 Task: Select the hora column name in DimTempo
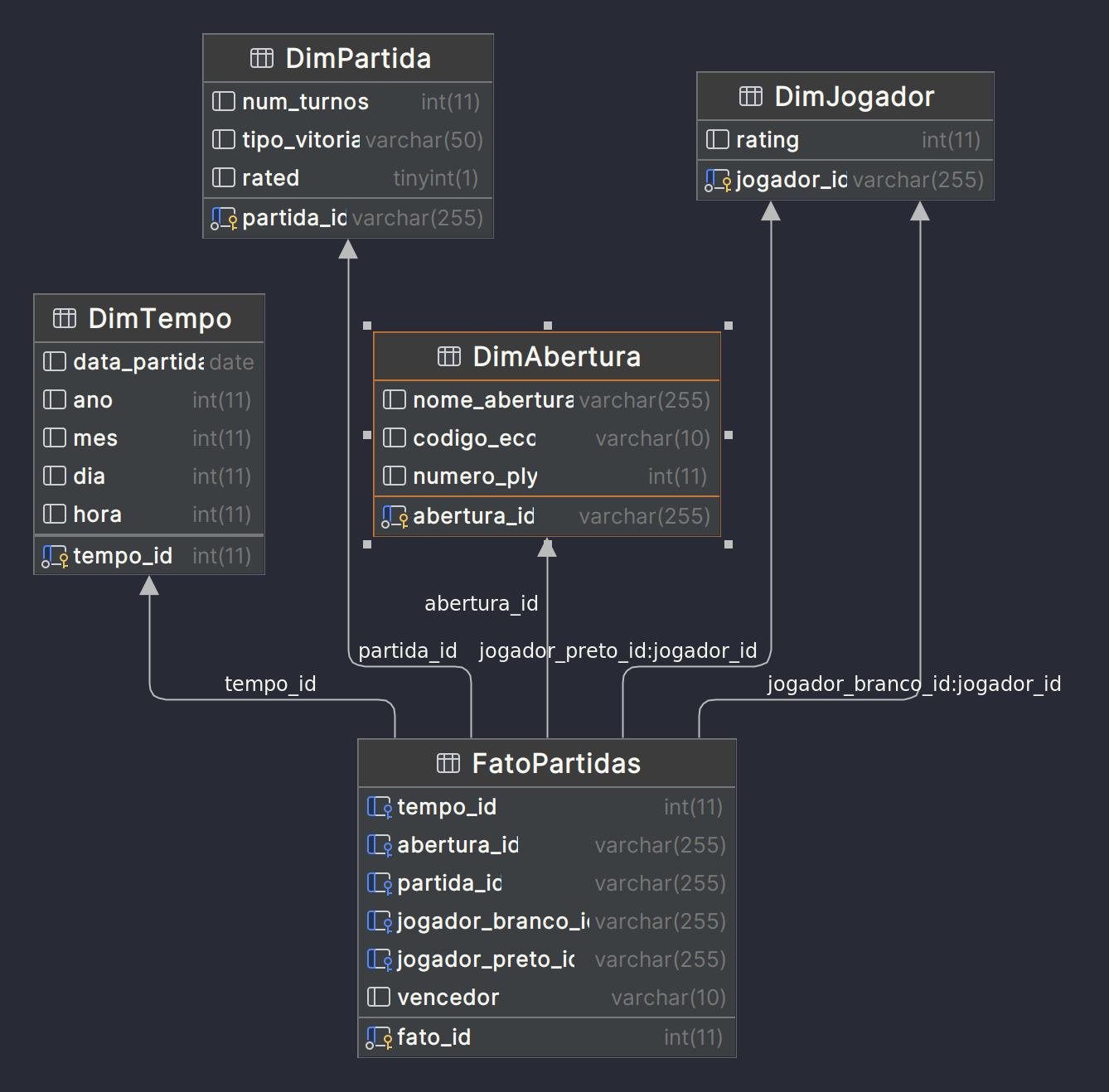click(97, 515)
